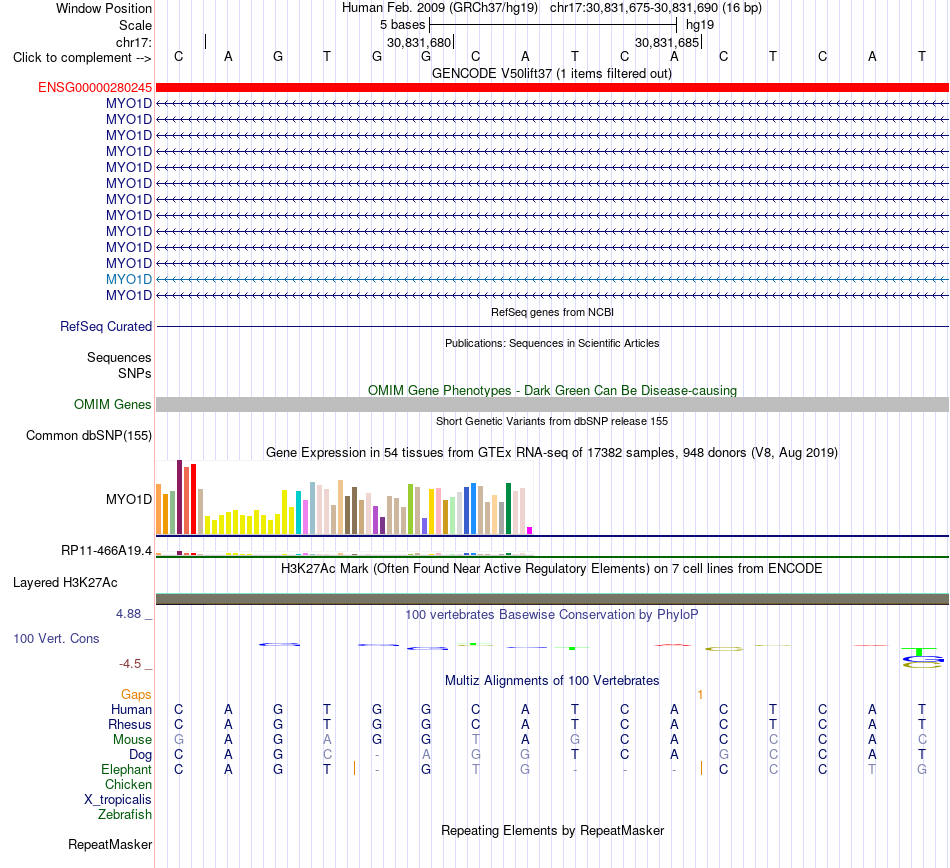
Task: Click the 30,831,685 ruler coordinate
Action: 667,42
